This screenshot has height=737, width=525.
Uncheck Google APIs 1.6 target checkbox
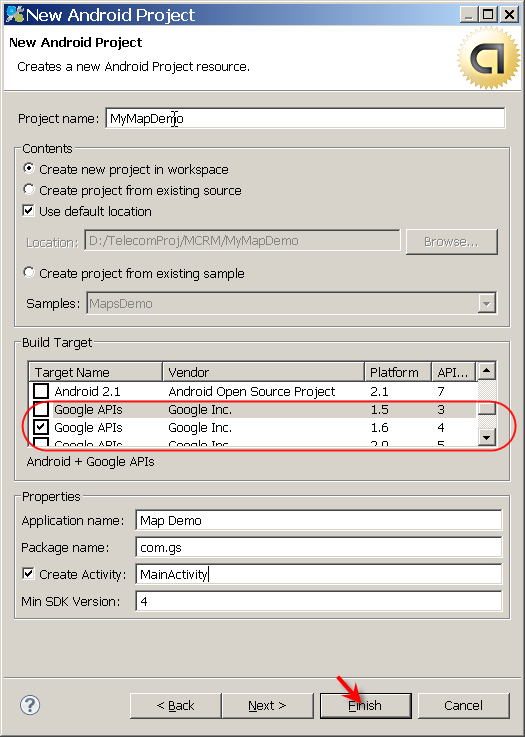41,427
